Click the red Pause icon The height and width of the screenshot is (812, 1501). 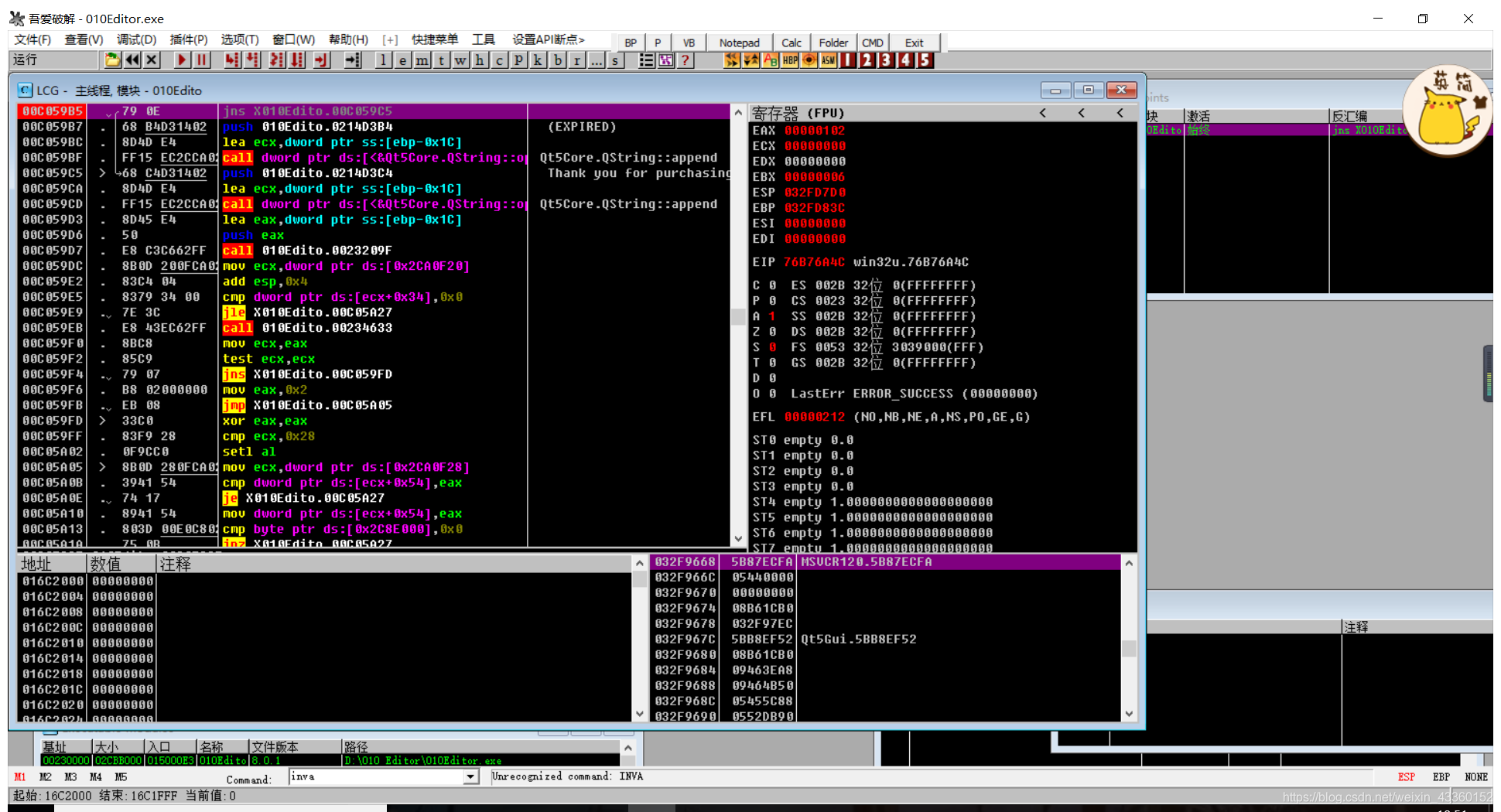tap(202, 60)
